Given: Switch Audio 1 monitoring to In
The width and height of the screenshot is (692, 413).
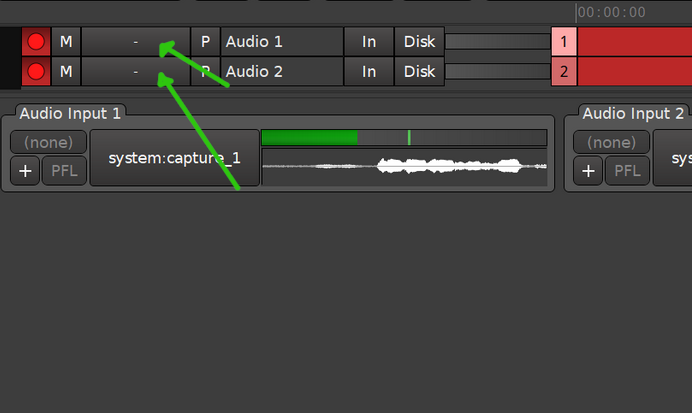Looking at the screenshot, I should (x=369, y=42).
